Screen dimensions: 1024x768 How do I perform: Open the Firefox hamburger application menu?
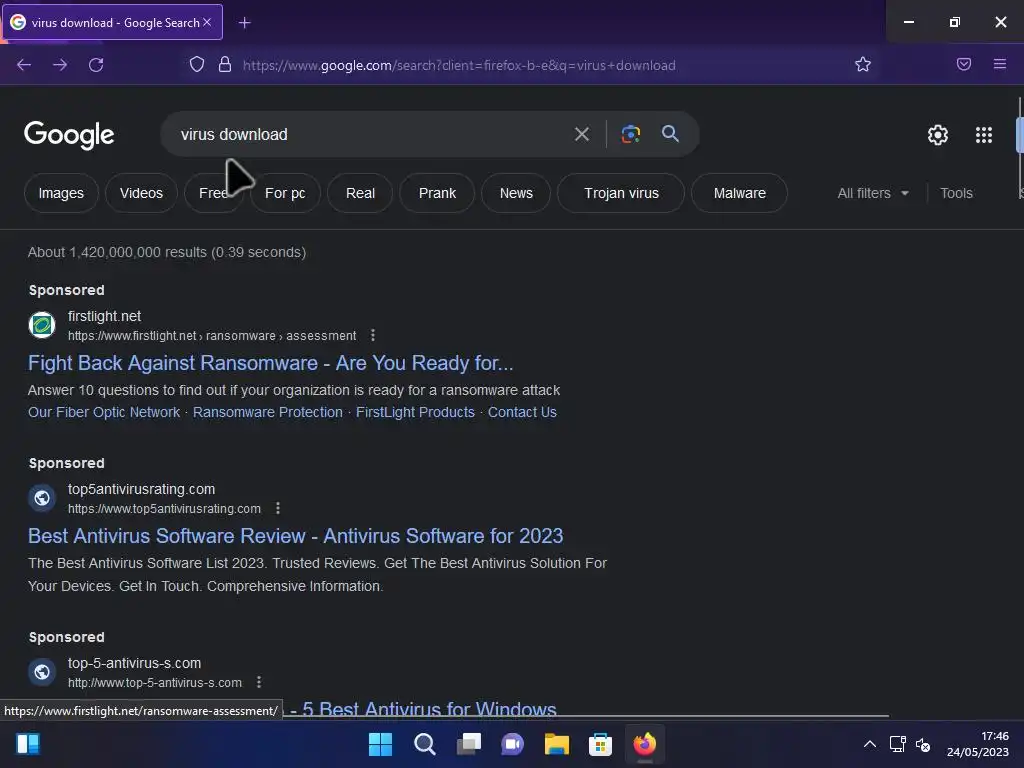click(x=1000, y=64)
